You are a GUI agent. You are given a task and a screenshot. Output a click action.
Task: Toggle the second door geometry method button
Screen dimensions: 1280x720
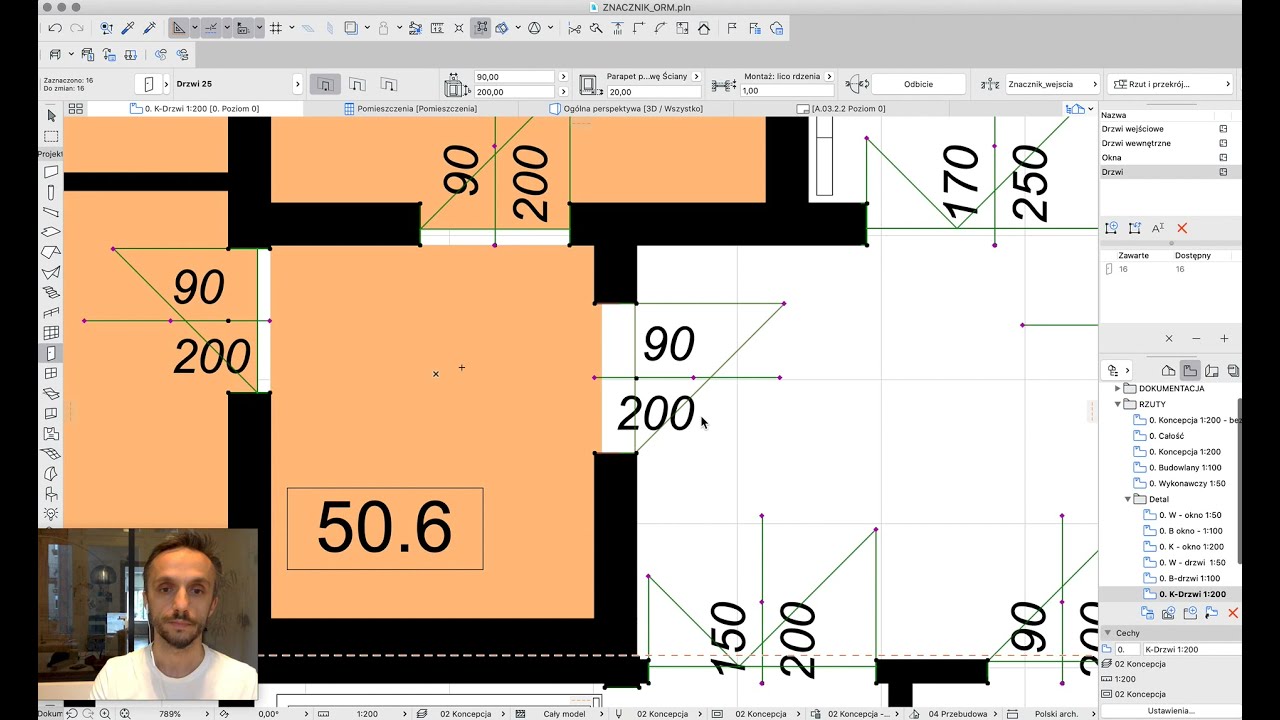click(x=357, y=84)
